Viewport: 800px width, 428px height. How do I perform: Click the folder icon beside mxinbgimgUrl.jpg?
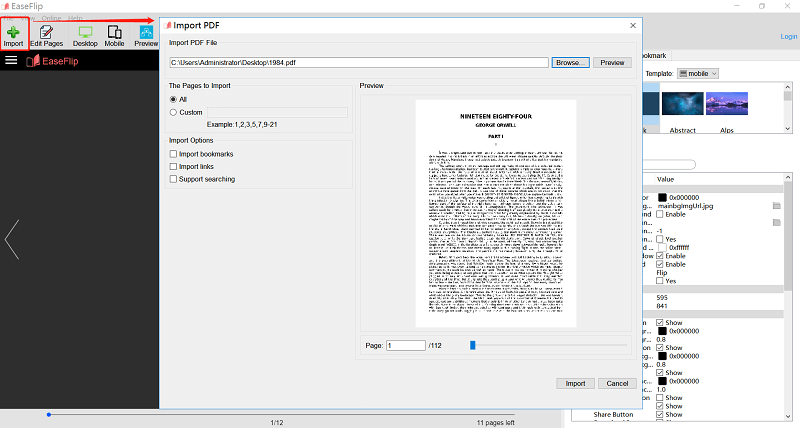pyautogui.click(x=777, y=206)
